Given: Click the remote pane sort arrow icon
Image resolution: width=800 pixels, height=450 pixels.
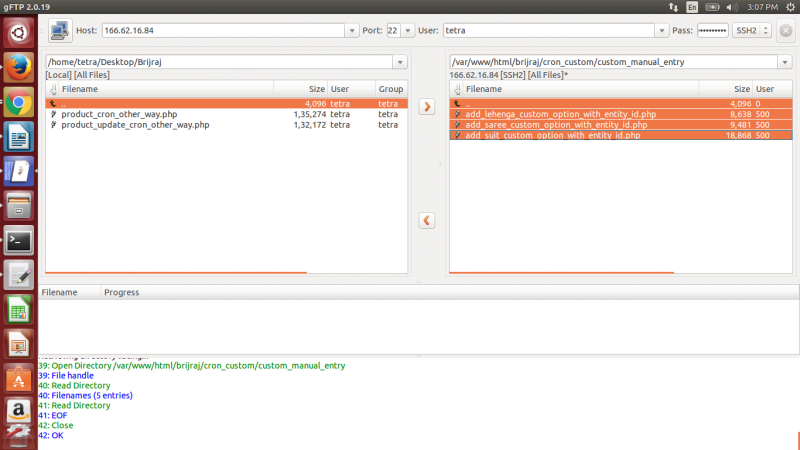Looking at the screenshot, I should 457,89.
